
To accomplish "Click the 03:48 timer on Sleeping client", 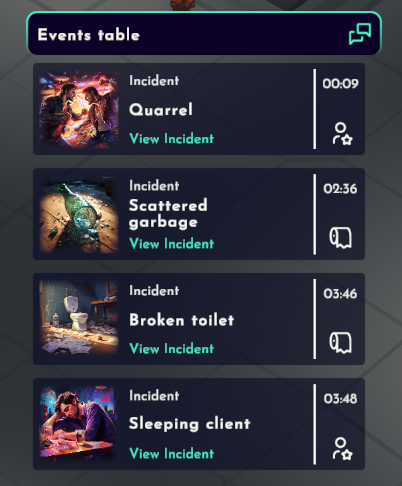I will (340, 399).
